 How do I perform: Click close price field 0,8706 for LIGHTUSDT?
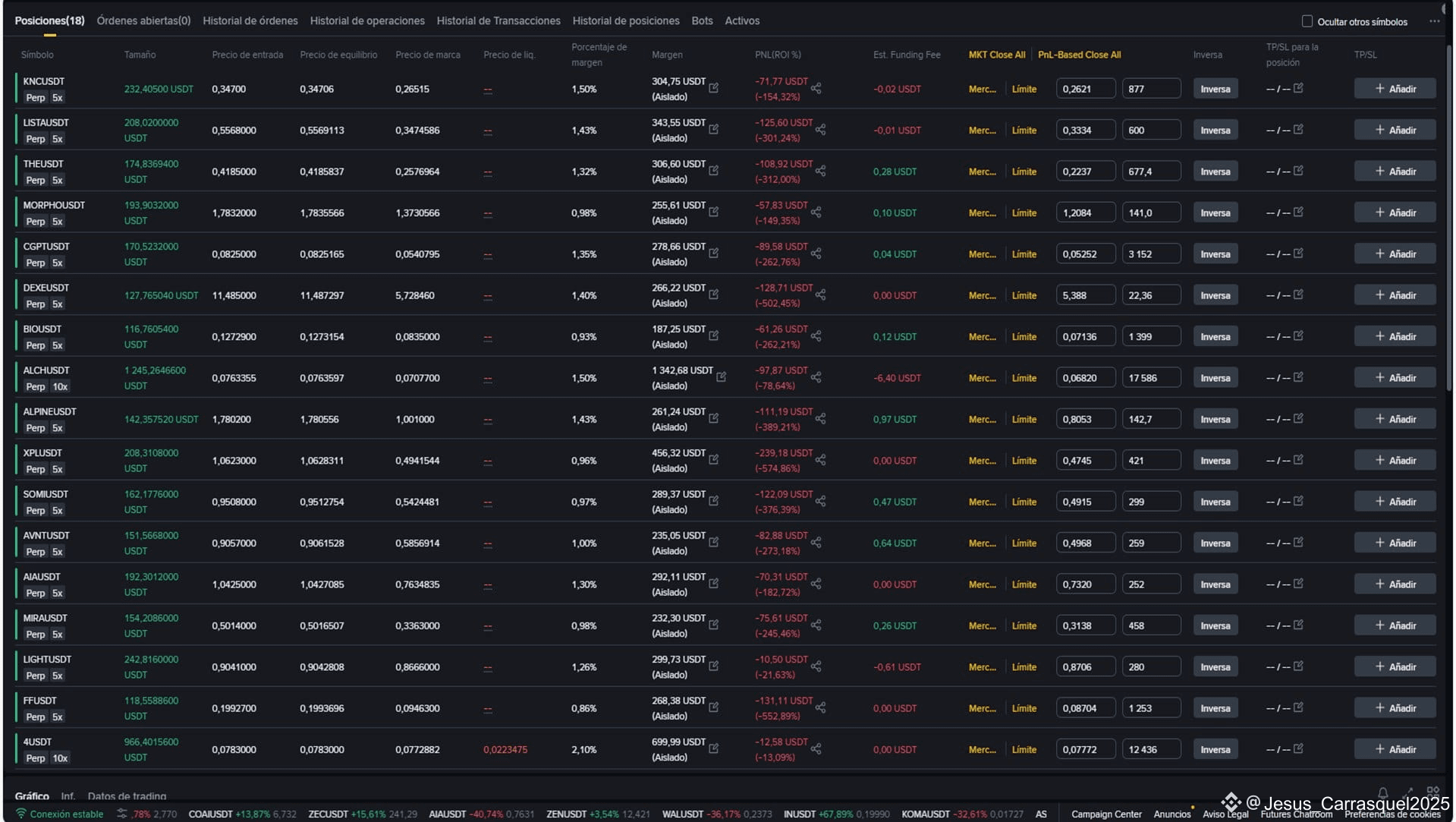click(1086, 667)
